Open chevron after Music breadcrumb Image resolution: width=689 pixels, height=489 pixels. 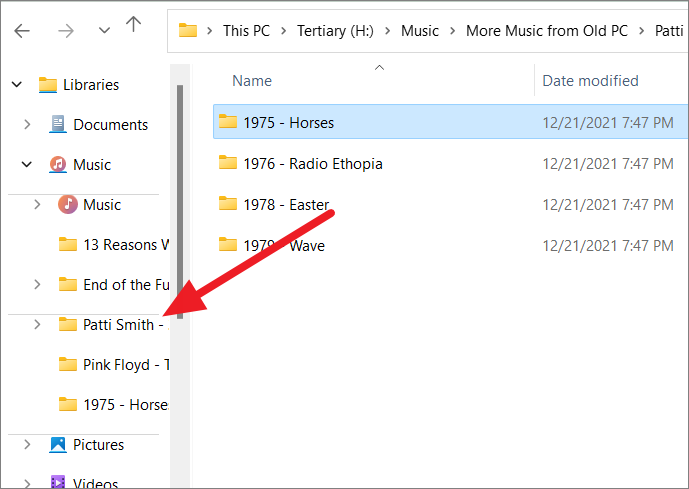click(x=453, y=31)
